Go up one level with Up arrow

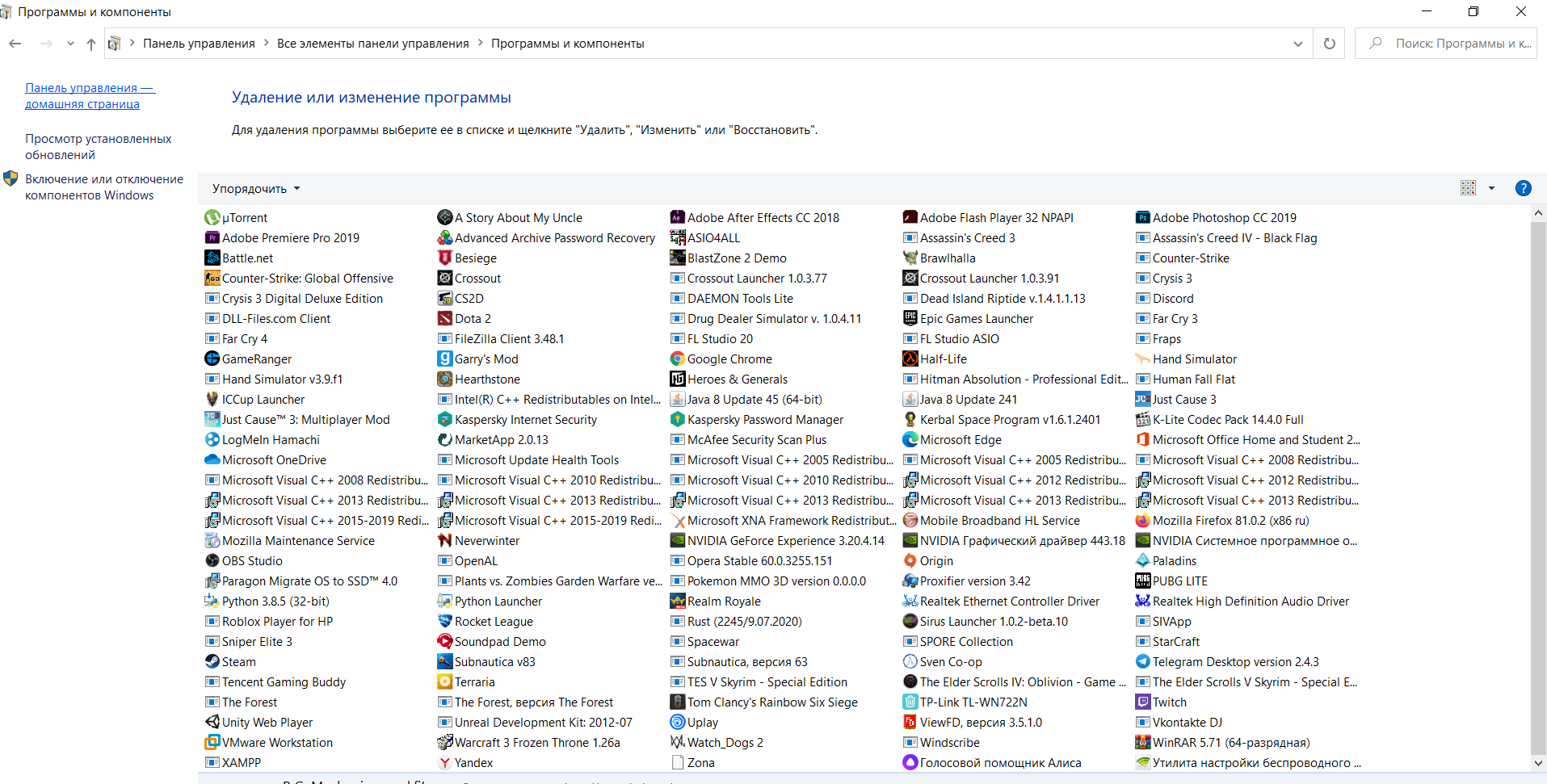pos(90,44)
